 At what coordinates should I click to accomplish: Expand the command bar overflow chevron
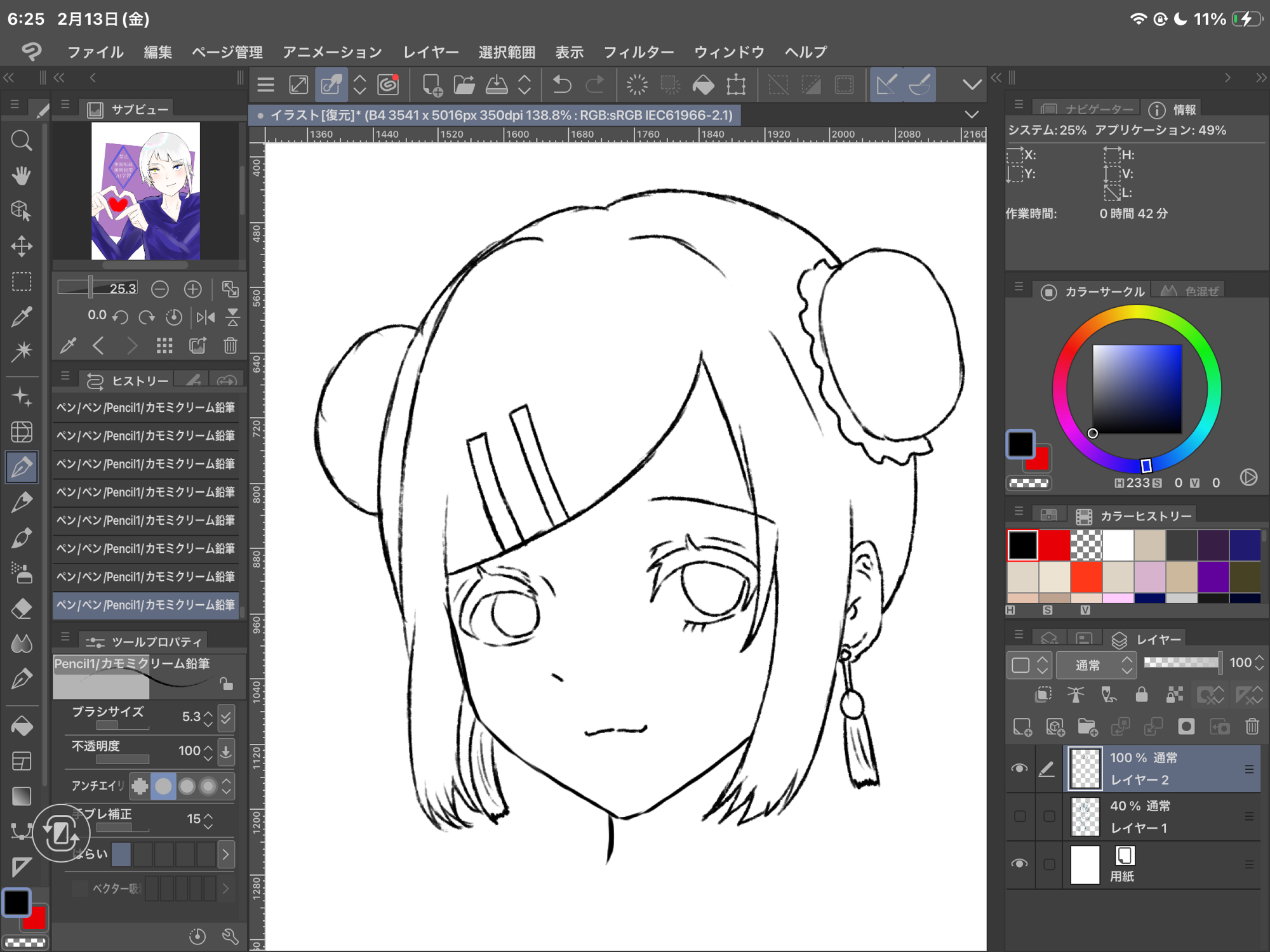[x=972, y=84]
